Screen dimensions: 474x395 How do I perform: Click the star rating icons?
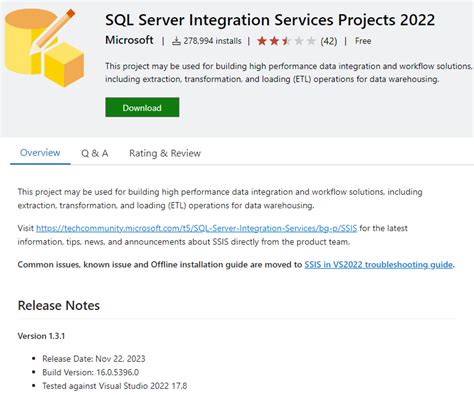[x=286, y=41]
